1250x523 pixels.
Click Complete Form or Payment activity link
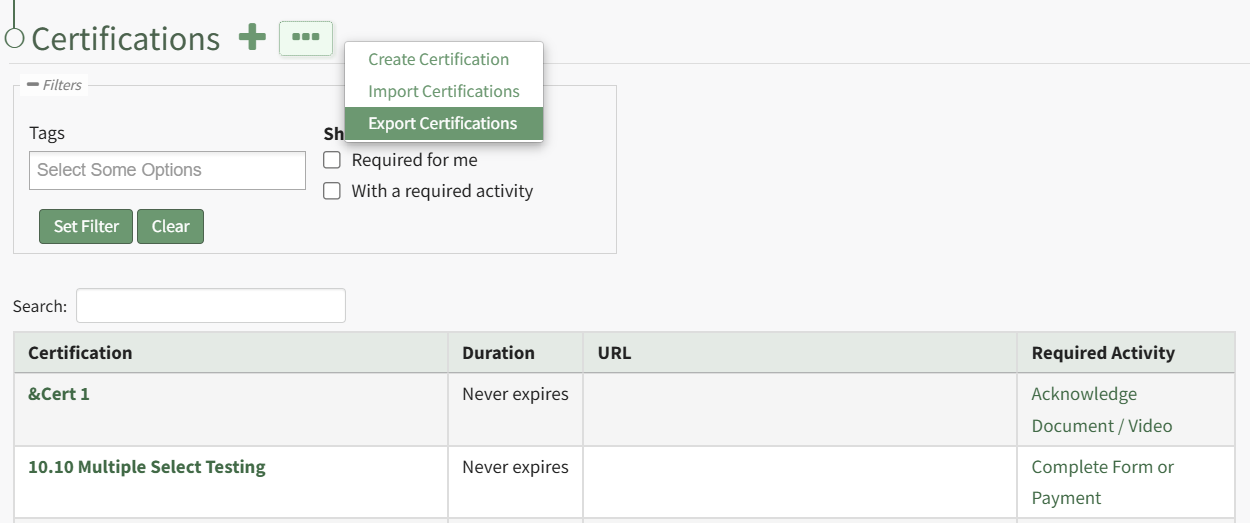pyautogui.click(x=1101, y=482)
